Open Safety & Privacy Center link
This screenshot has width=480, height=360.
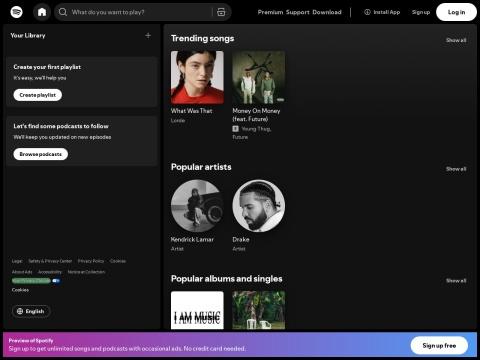(50, 261)
